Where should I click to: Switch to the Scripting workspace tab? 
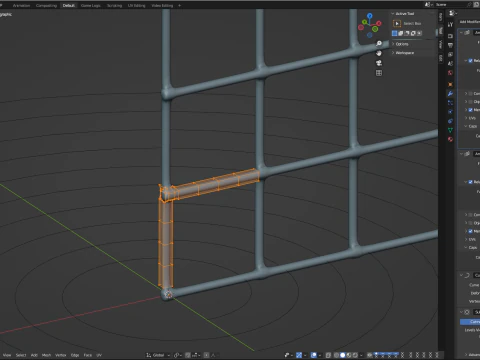(114, 6)
